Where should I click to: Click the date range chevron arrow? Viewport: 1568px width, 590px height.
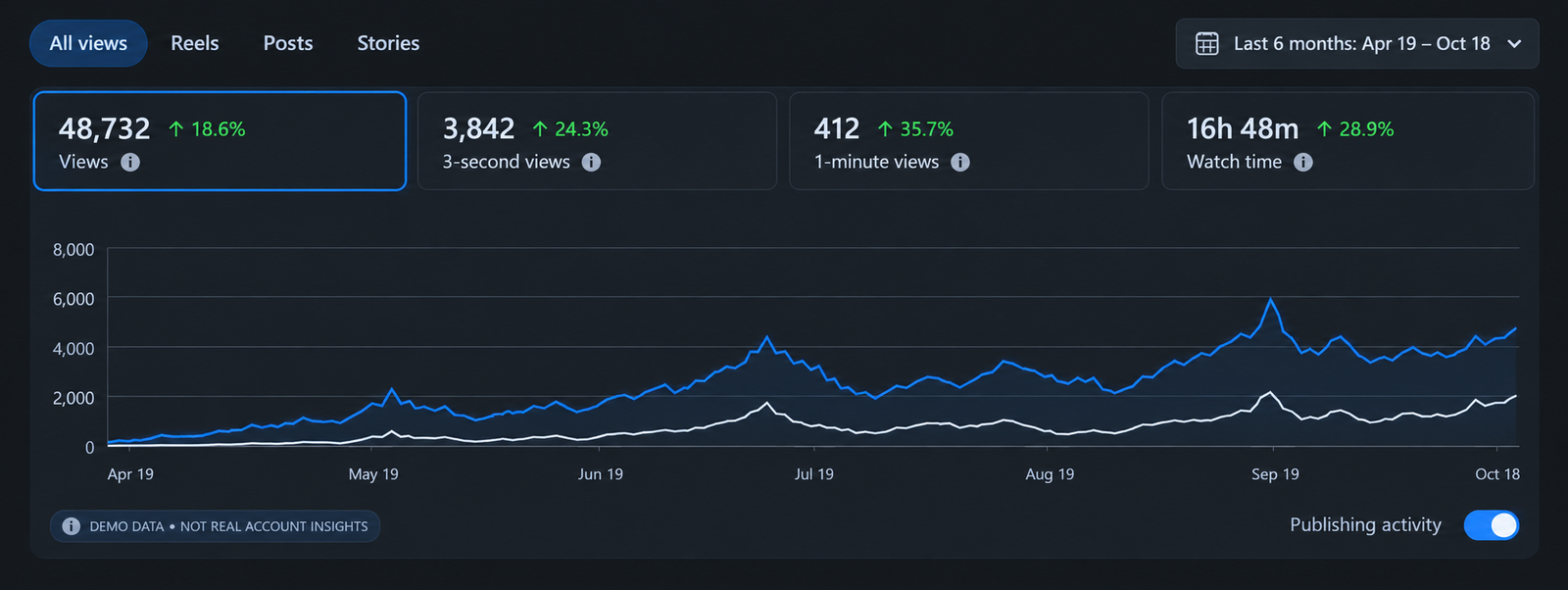(1514, 44)
